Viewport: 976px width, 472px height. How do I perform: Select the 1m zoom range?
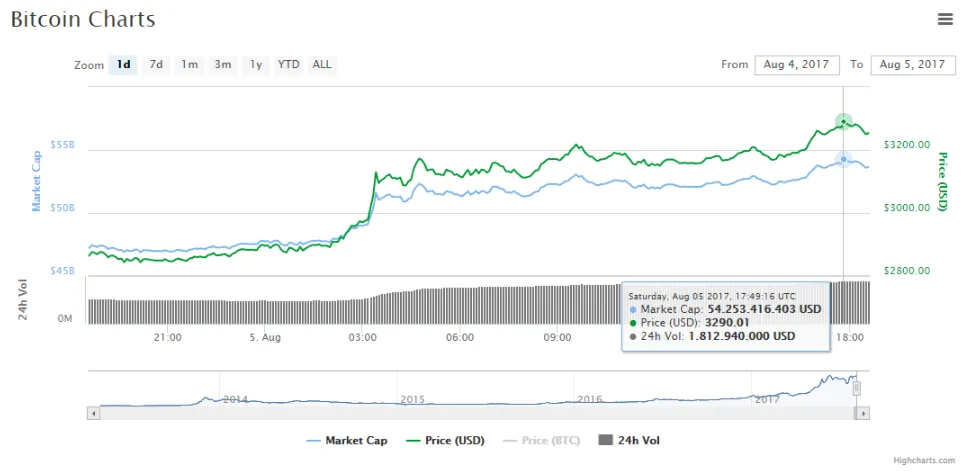(x=189, y=64)
